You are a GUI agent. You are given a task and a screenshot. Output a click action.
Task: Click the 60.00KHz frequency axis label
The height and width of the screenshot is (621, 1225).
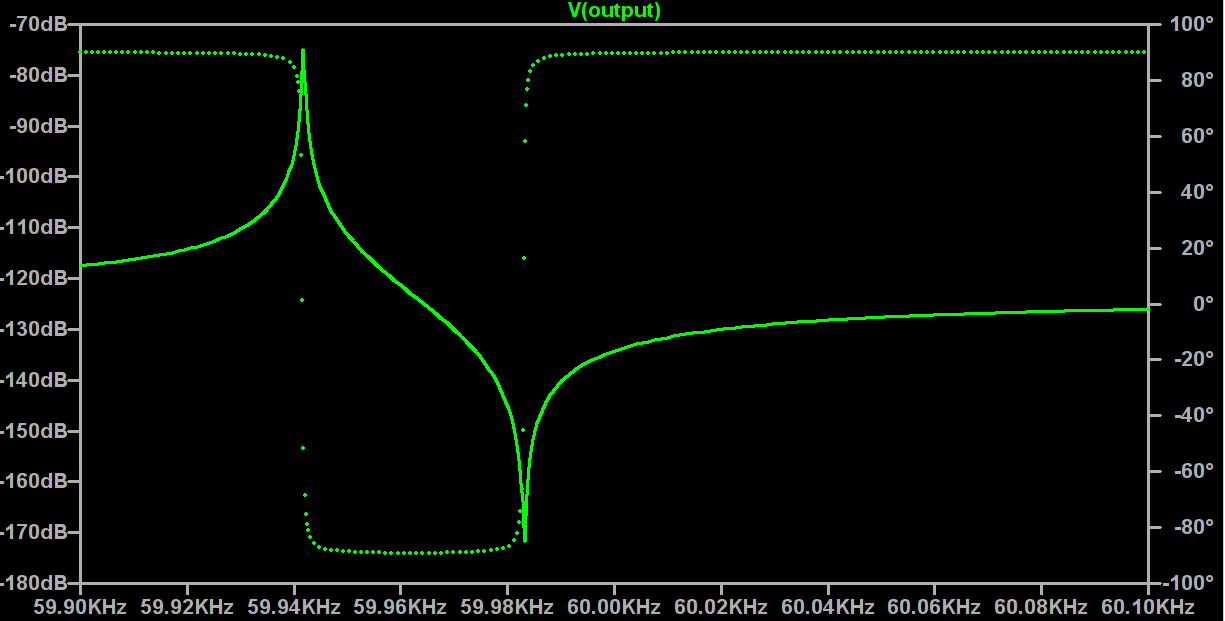point(614,607)
